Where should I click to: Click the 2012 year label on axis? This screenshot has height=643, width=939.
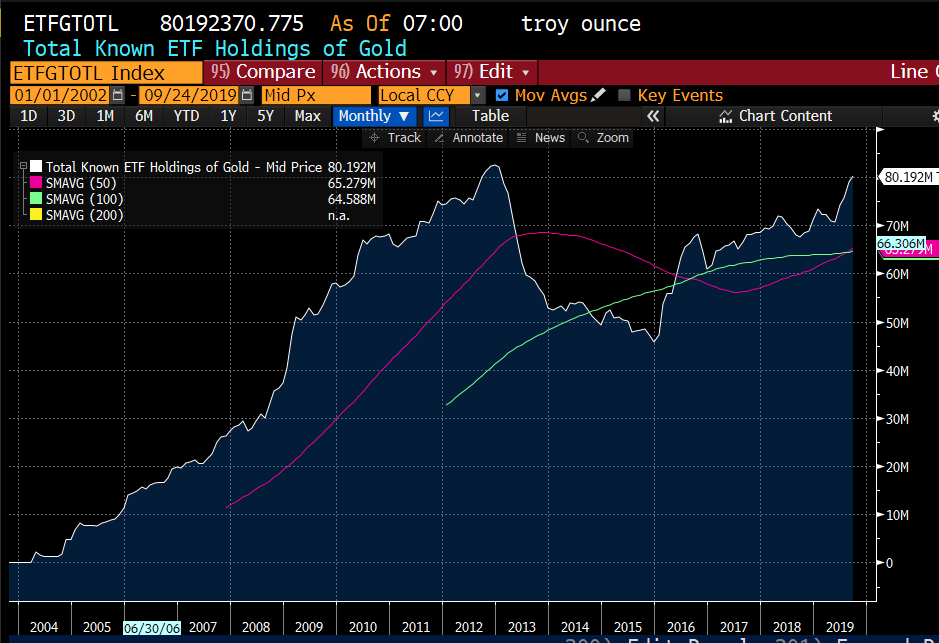[469, 627]
